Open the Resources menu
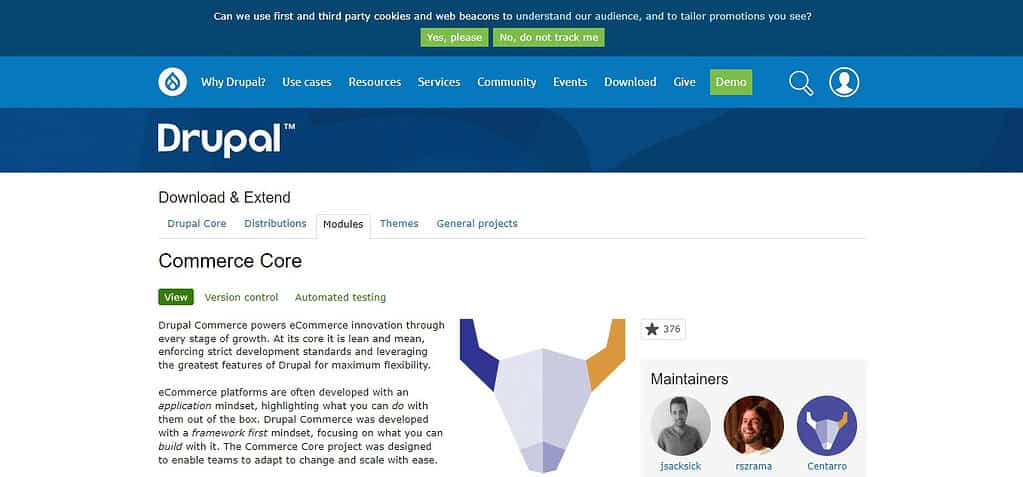 374,82
